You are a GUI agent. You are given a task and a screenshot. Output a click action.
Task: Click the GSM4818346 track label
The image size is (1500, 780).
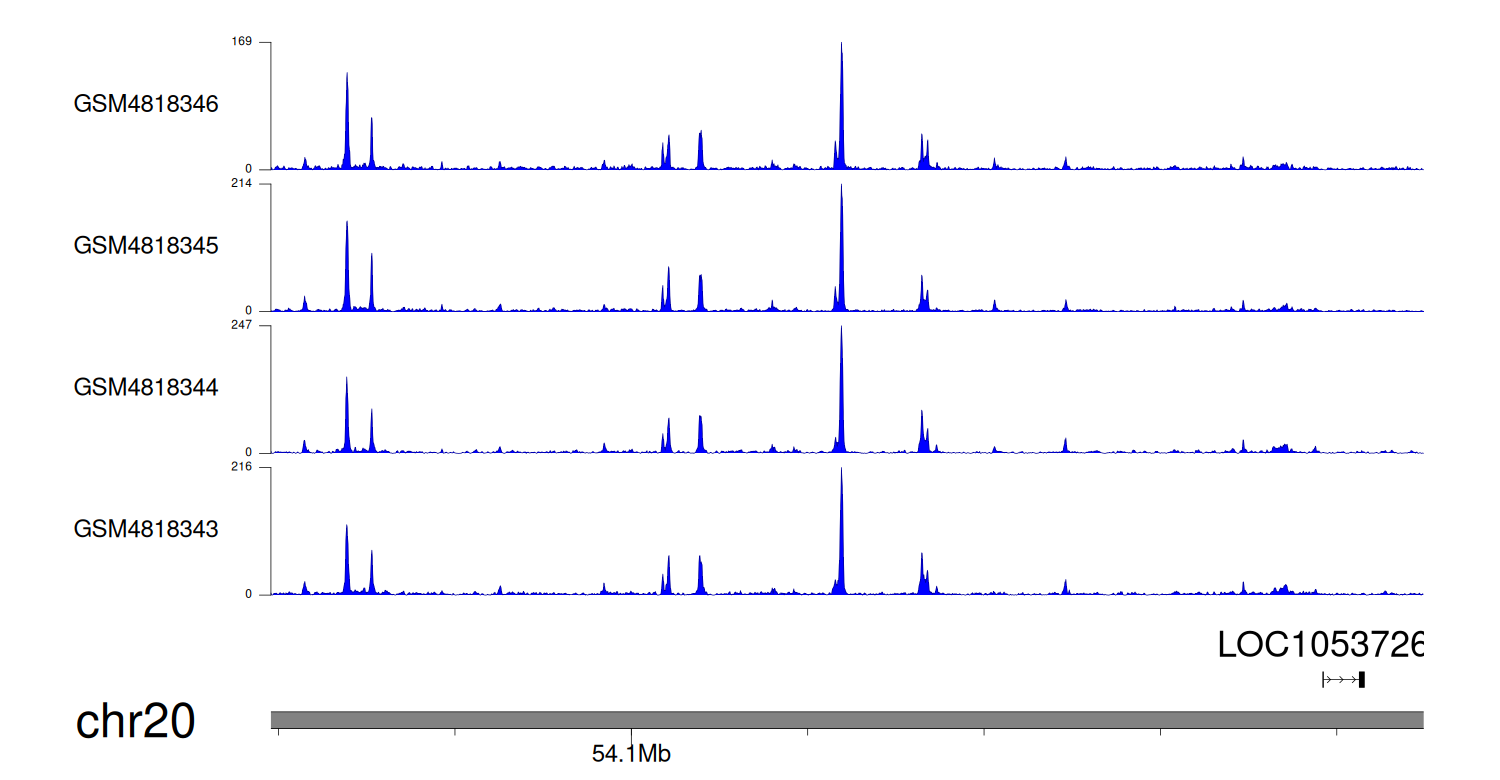(x=146, y=104)
